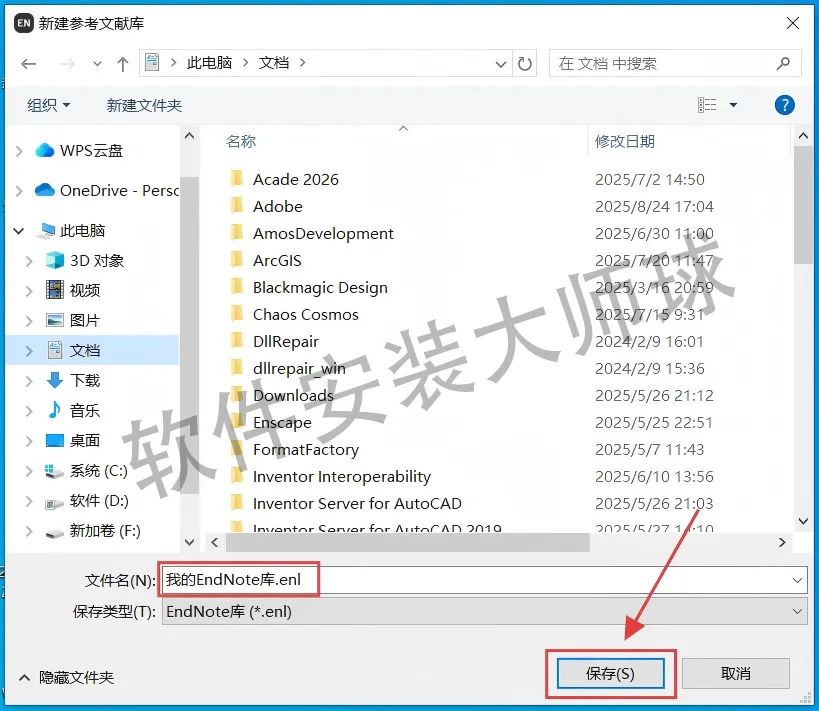Viewport: 819px width, 711px height.
Task: Open the recent locations dropdown chevron
Action: [97, 64]
